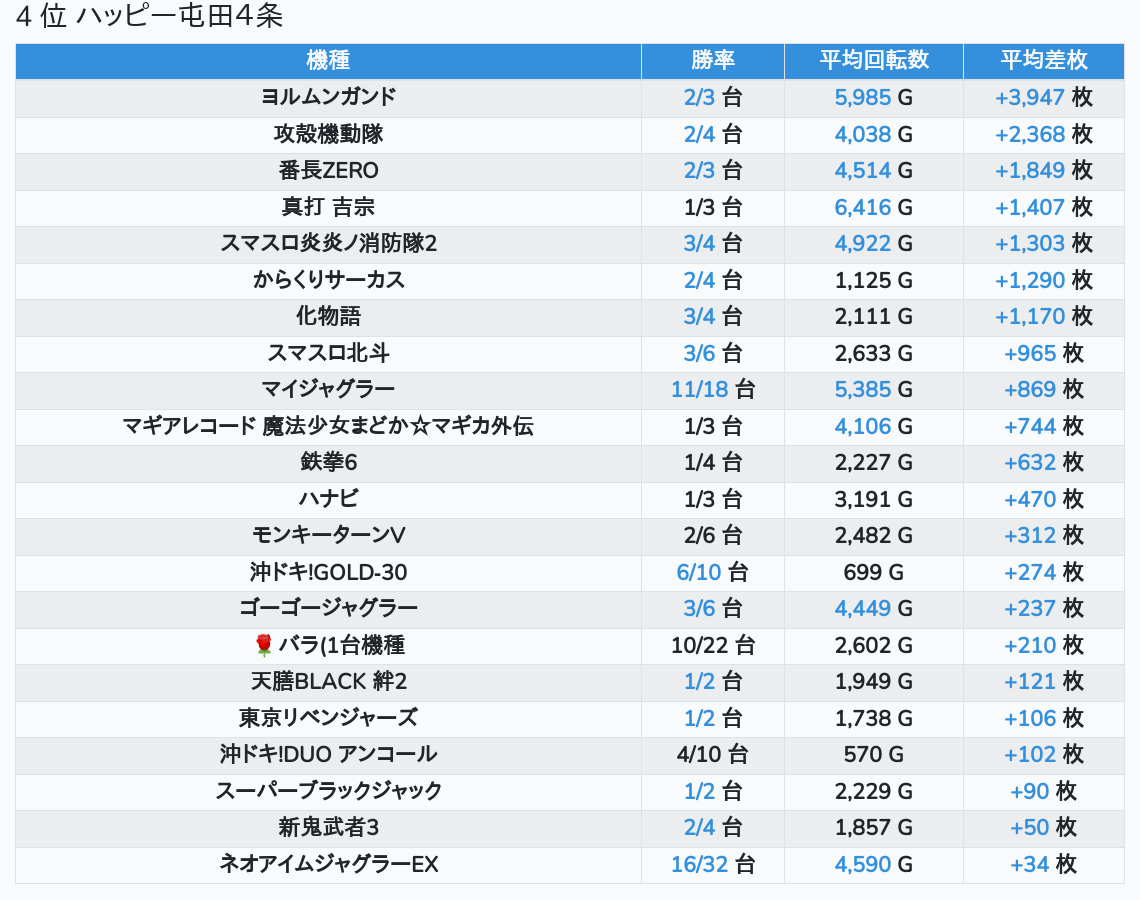The height and width of the screenshot is (900, 1140).
Task: Click the ハナビ machine name
Action: (x=328, y=499)
